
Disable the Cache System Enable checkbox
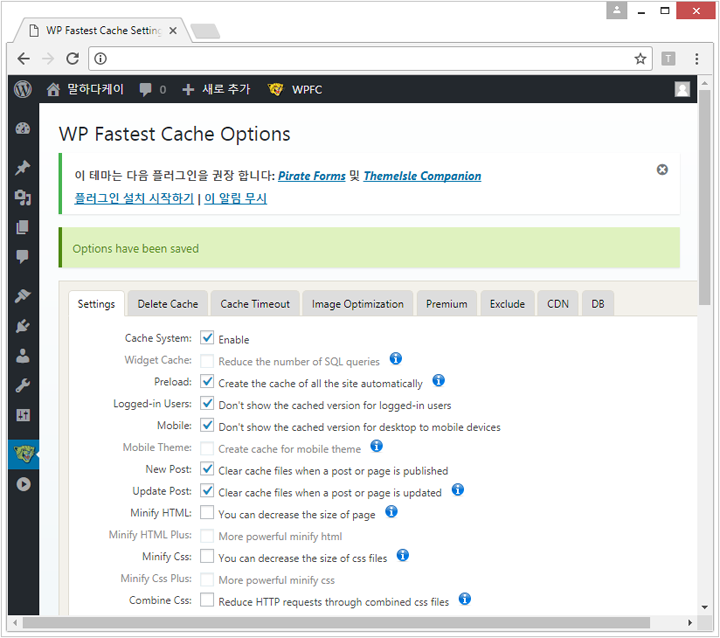207,339
